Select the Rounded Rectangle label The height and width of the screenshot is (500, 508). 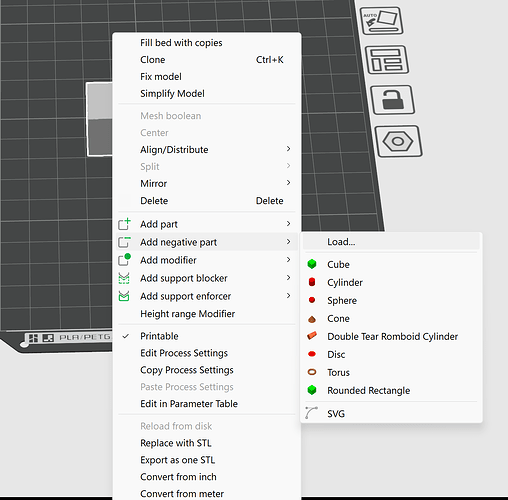coord(369,390)
